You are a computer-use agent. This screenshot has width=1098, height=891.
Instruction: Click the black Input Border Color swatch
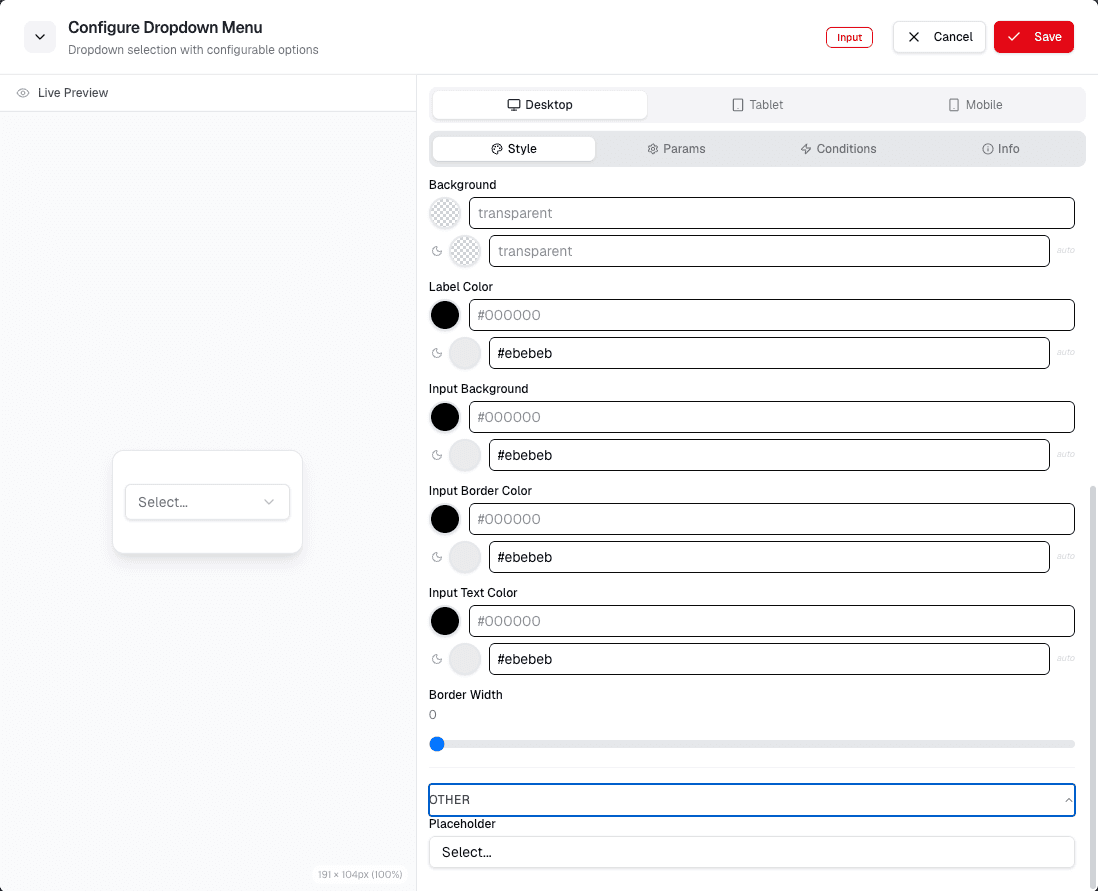(x=445, y=520)
